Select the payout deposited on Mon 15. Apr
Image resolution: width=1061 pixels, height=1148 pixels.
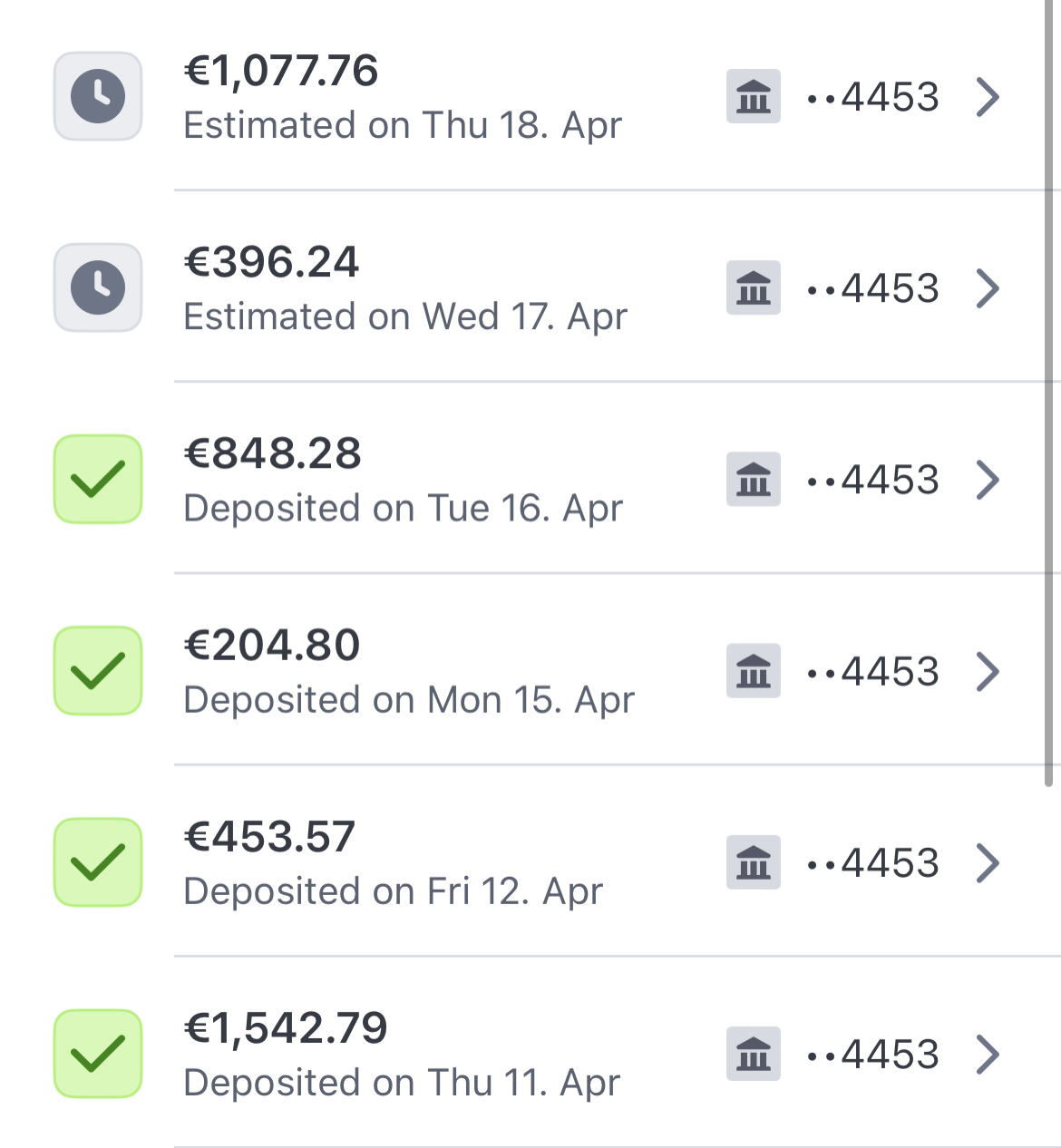(409, 700)
